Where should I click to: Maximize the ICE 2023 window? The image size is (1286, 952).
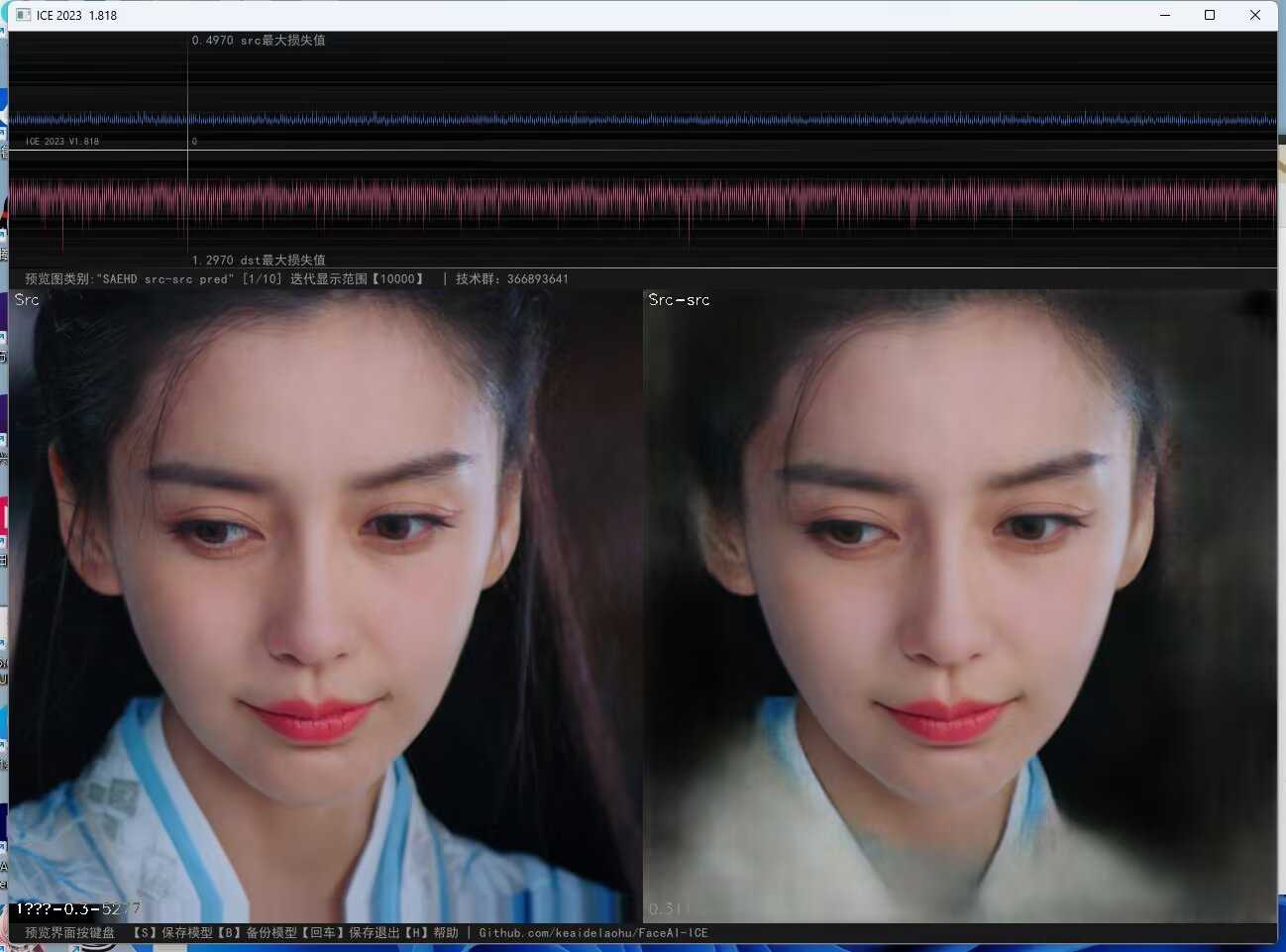pyautogui.click(x=1210, y=15)
